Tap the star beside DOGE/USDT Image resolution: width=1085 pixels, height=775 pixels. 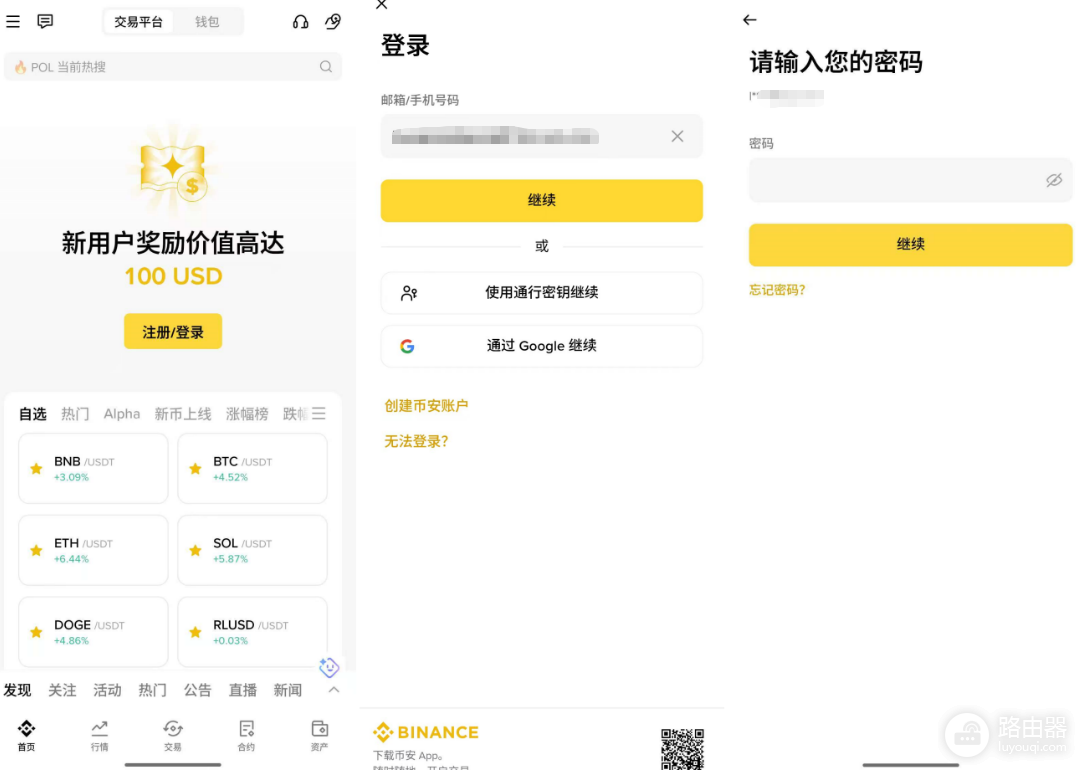click(37, 632)
